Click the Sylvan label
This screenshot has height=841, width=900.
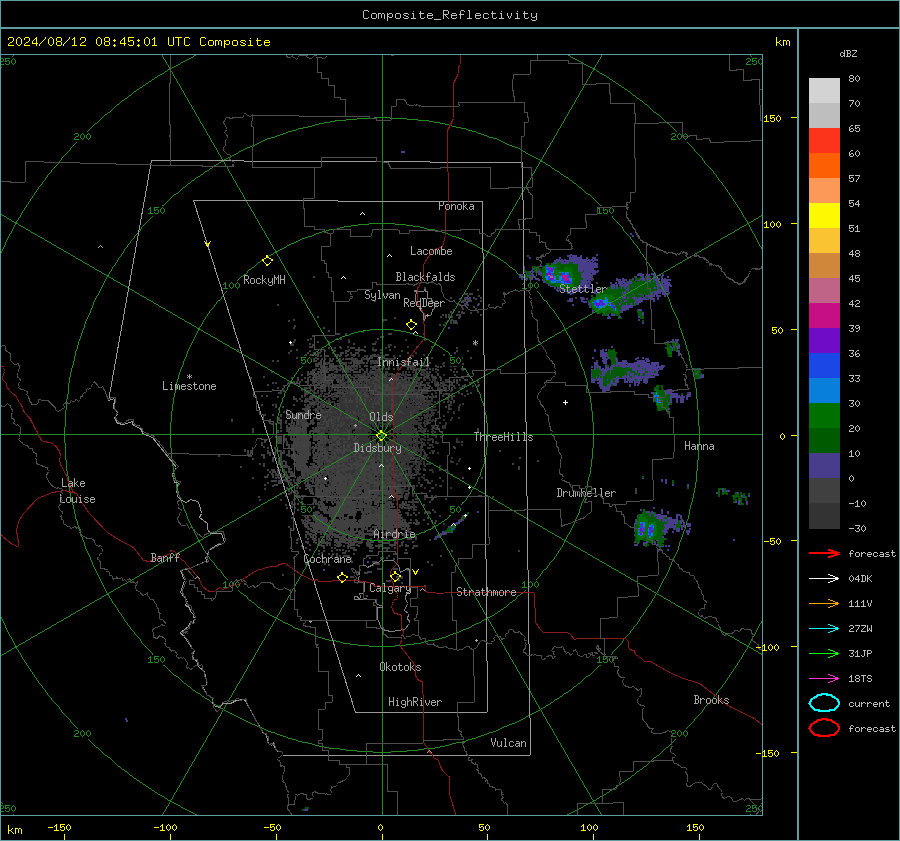point(382,295)
